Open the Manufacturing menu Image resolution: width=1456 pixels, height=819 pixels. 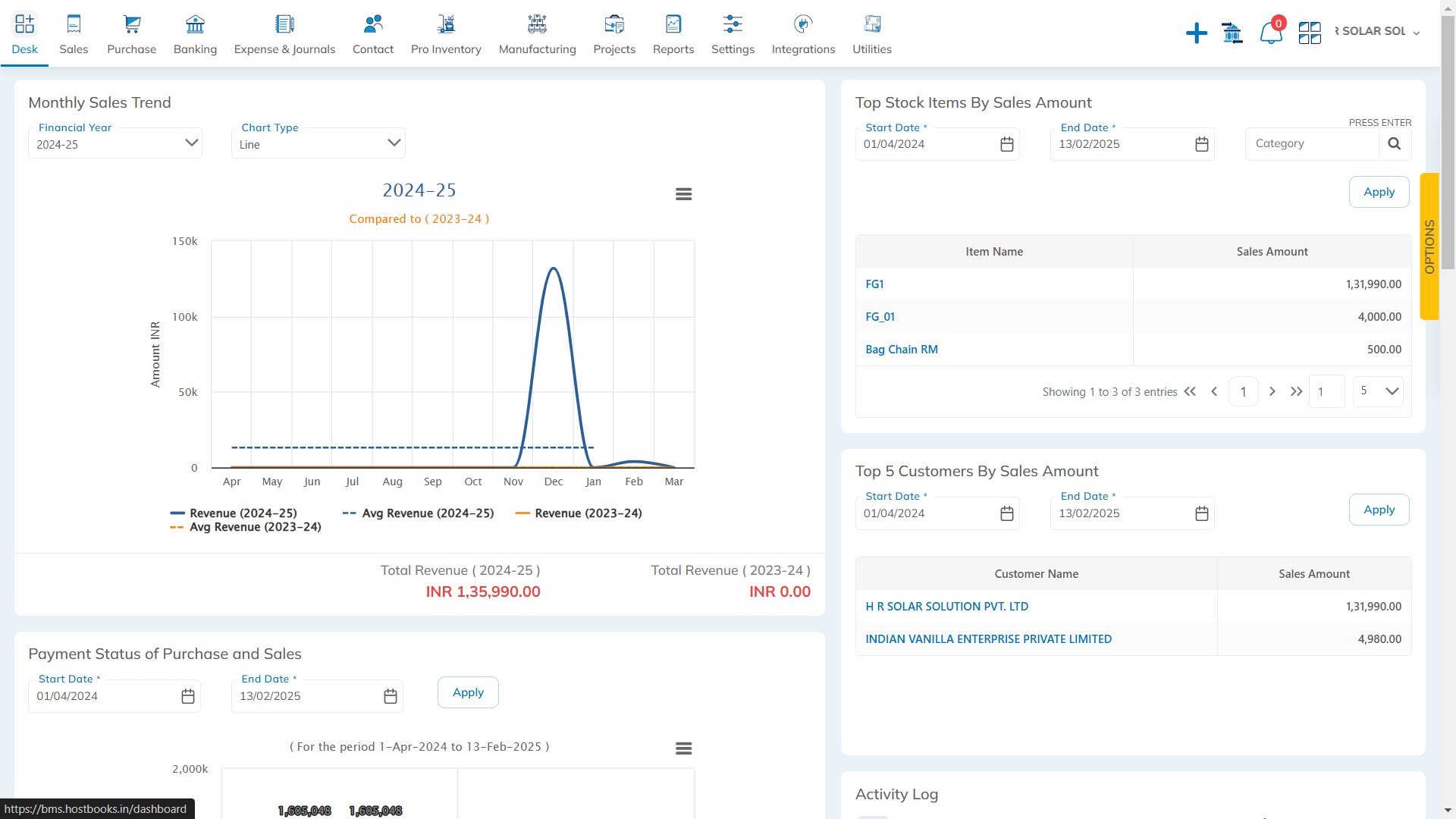click(537, 34)
